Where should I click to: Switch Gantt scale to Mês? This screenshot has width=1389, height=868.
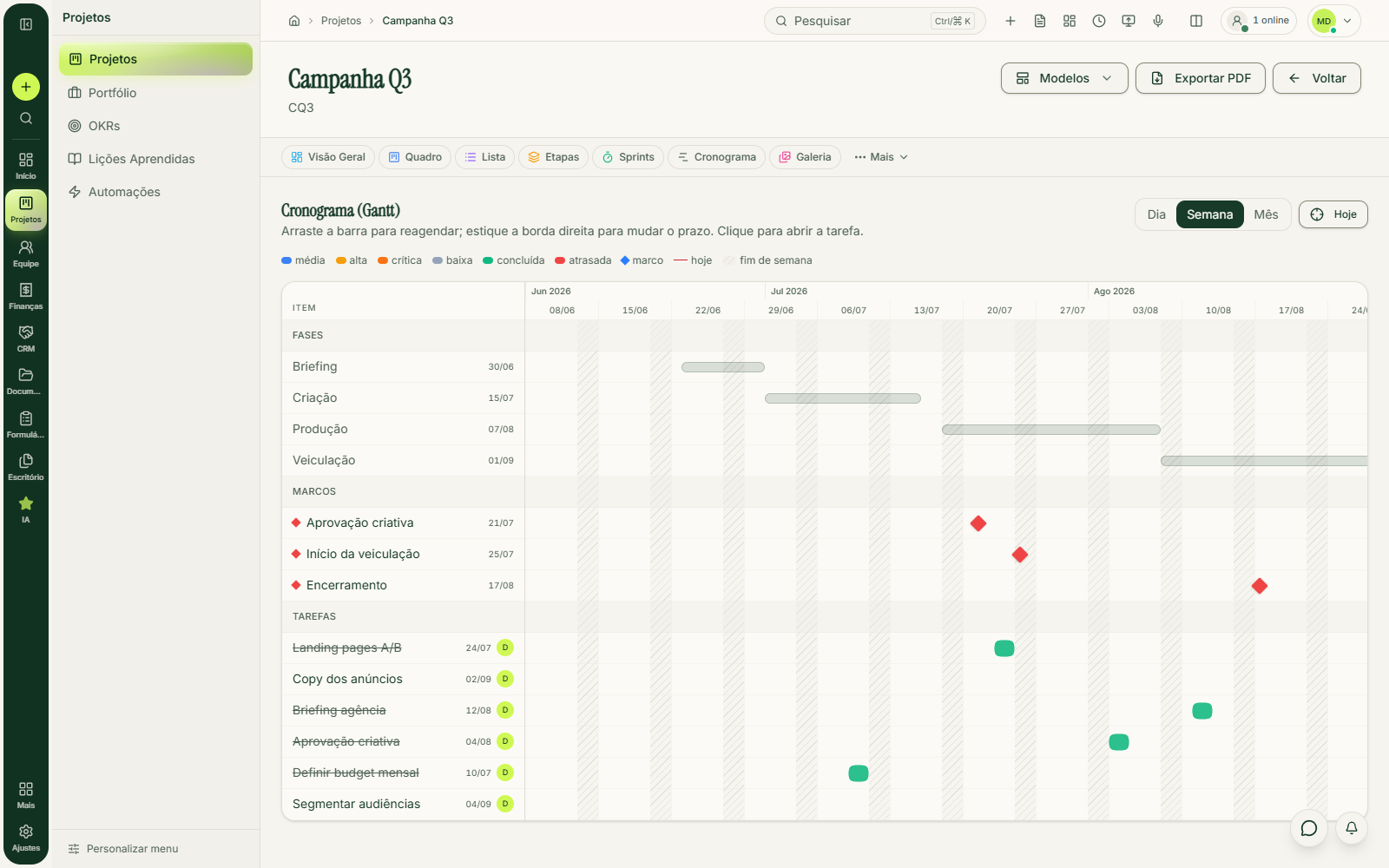1266,214
